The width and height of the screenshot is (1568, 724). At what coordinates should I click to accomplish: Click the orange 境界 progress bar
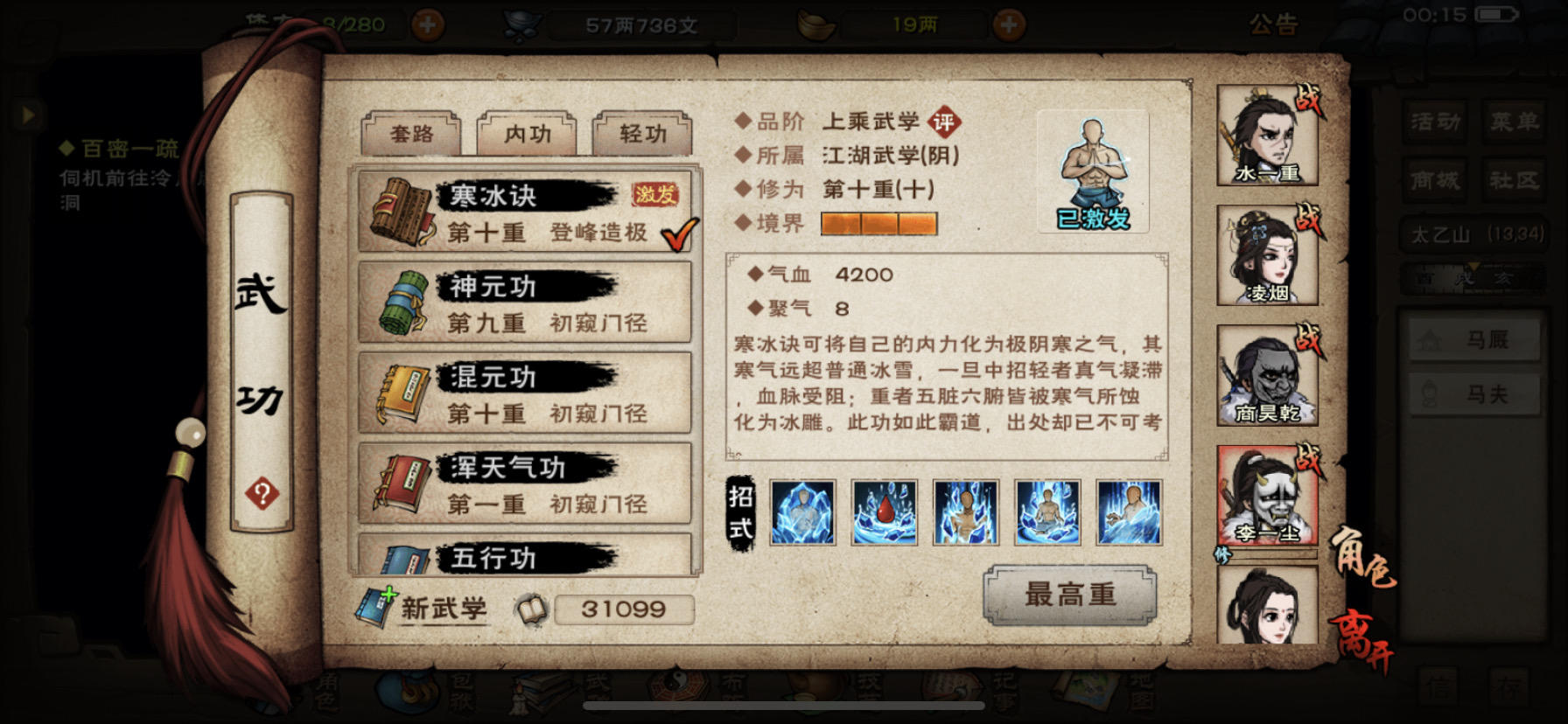coord(878,224)
